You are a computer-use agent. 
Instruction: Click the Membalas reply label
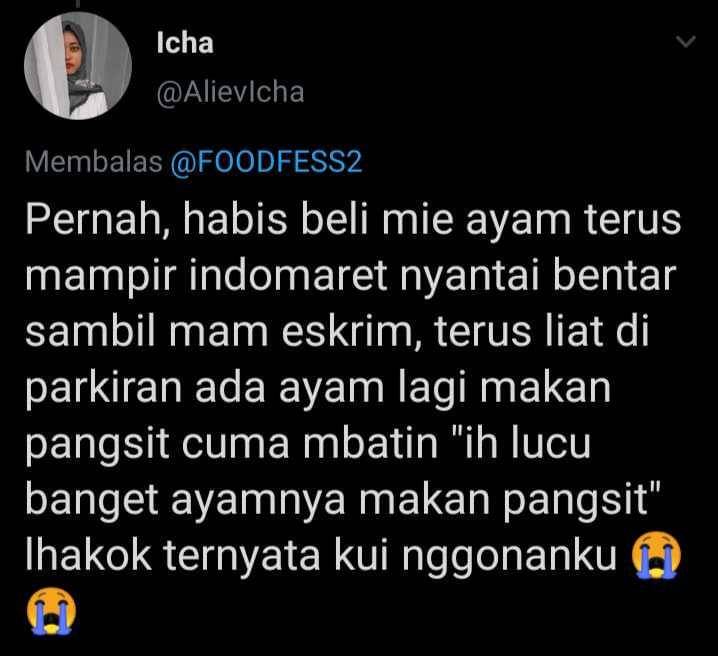tap(93, 162)
